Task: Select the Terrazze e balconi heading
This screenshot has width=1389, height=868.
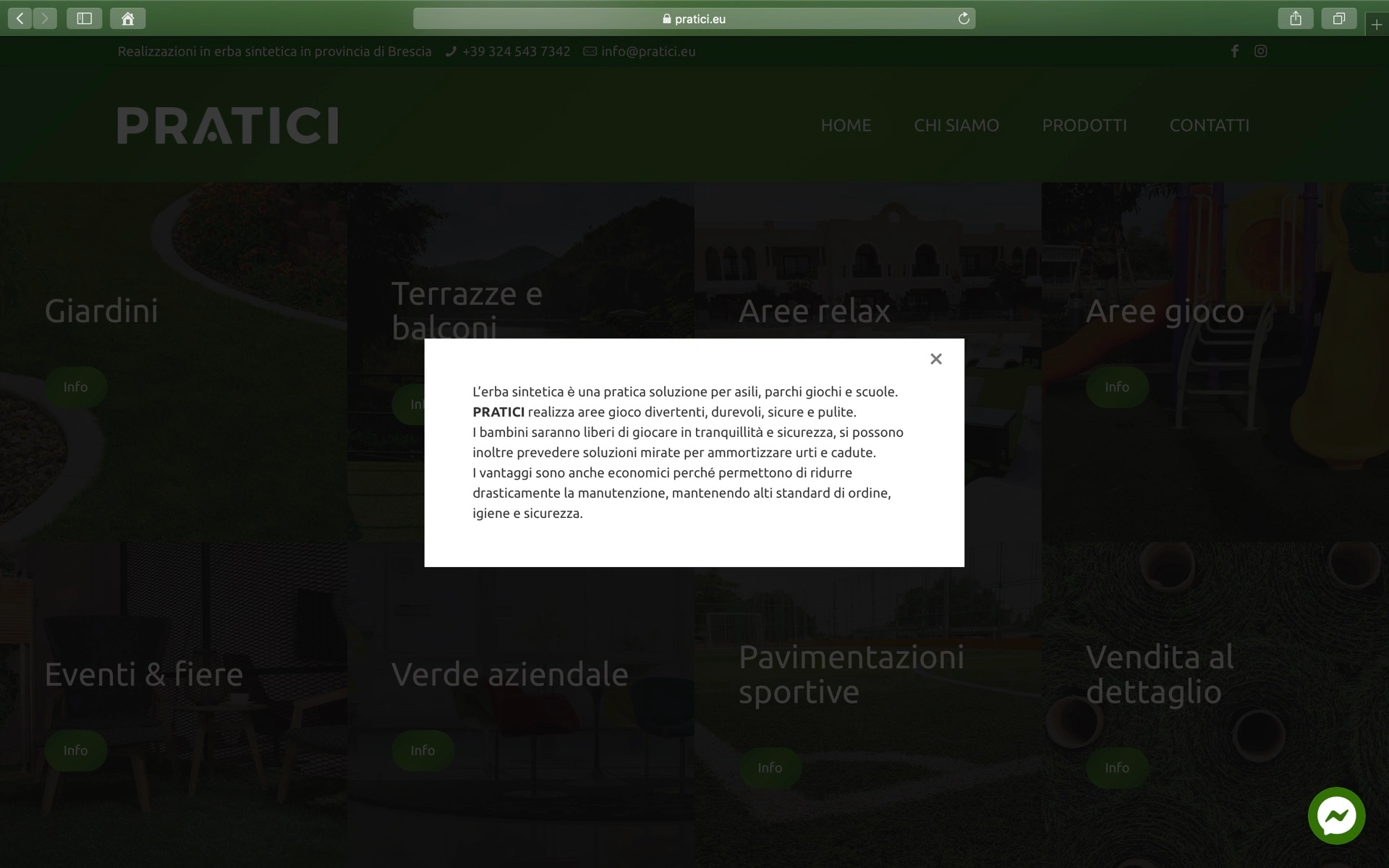Action: 467,311
